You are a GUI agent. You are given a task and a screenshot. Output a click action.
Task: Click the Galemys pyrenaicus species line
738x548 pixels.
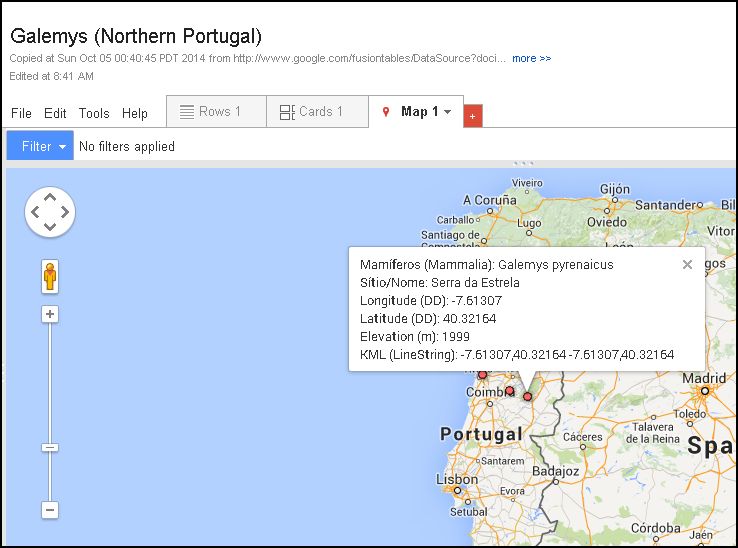click(x=487, y=265)
